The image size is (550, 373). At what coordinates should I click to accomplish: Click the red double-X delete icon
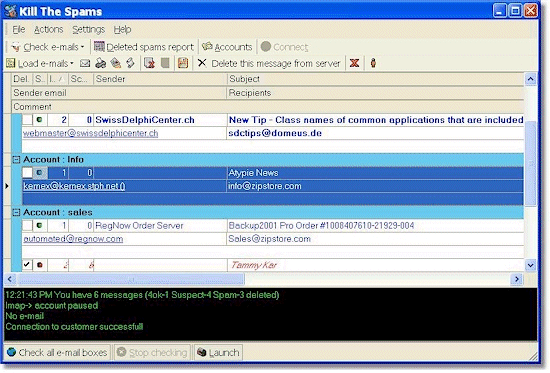pyautogui.click(x=354, y=63)
